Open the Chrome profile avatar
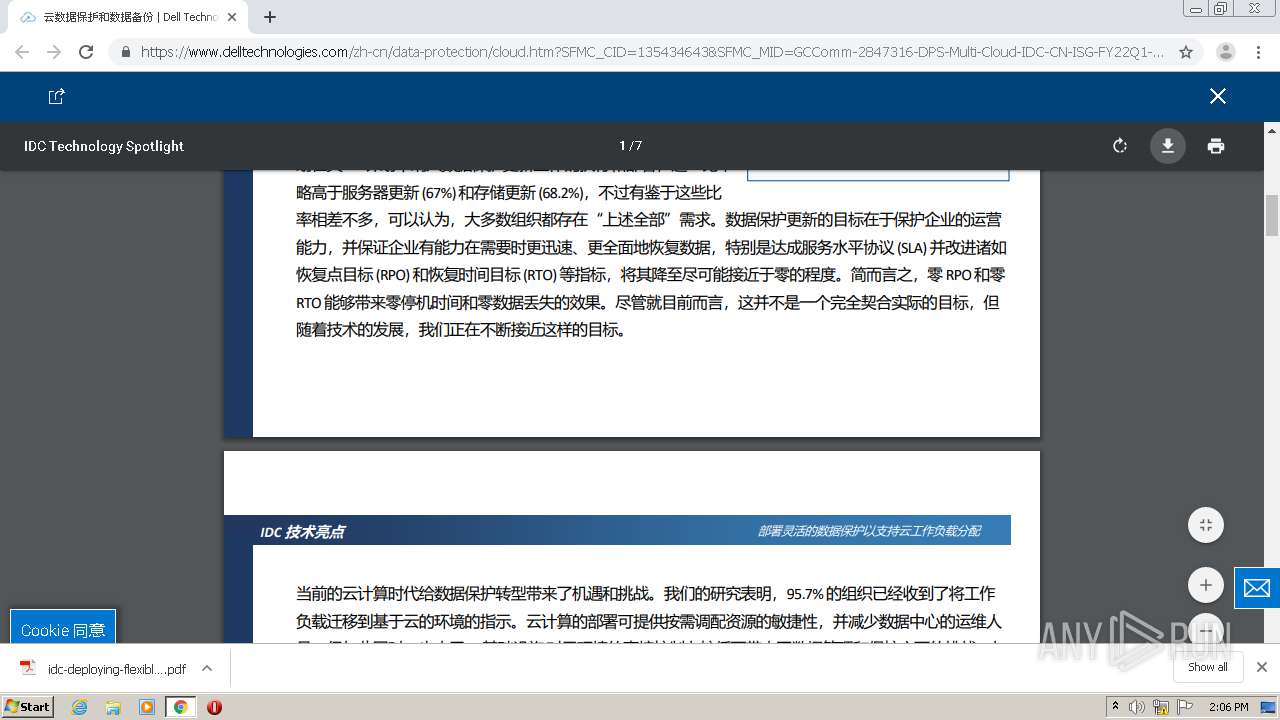 pyautogui.click(x=1226, y=52)
